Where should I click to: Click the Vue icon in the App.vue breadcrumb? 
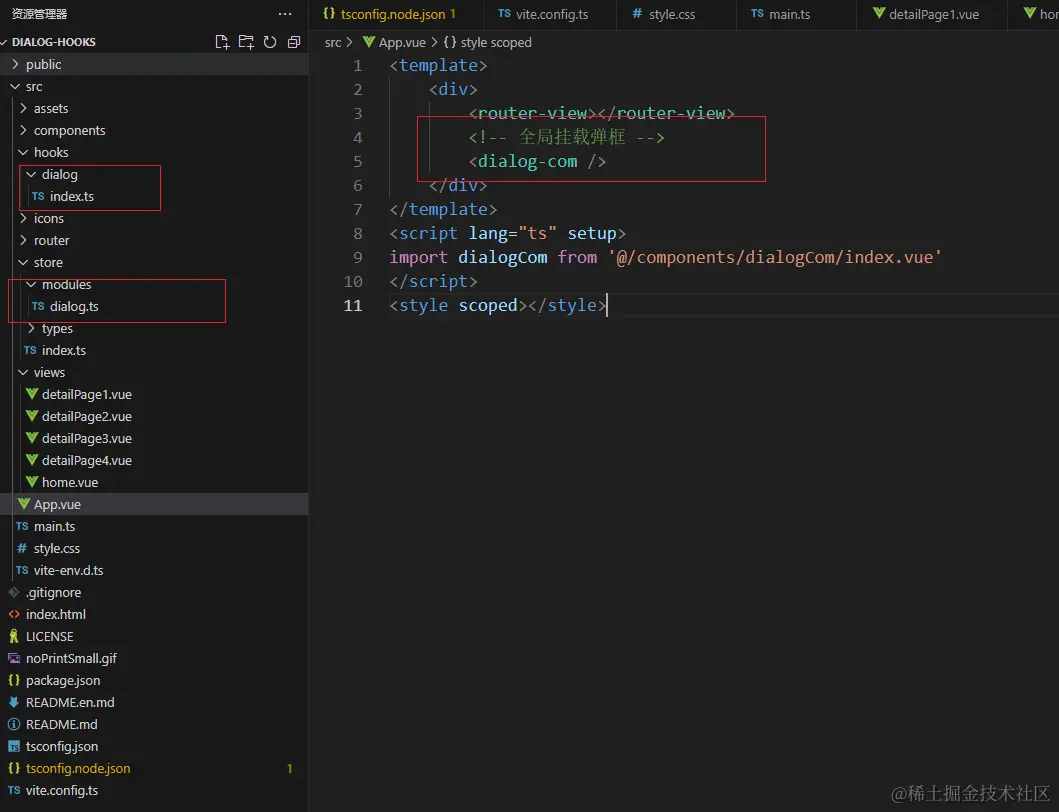click(369, 42)
